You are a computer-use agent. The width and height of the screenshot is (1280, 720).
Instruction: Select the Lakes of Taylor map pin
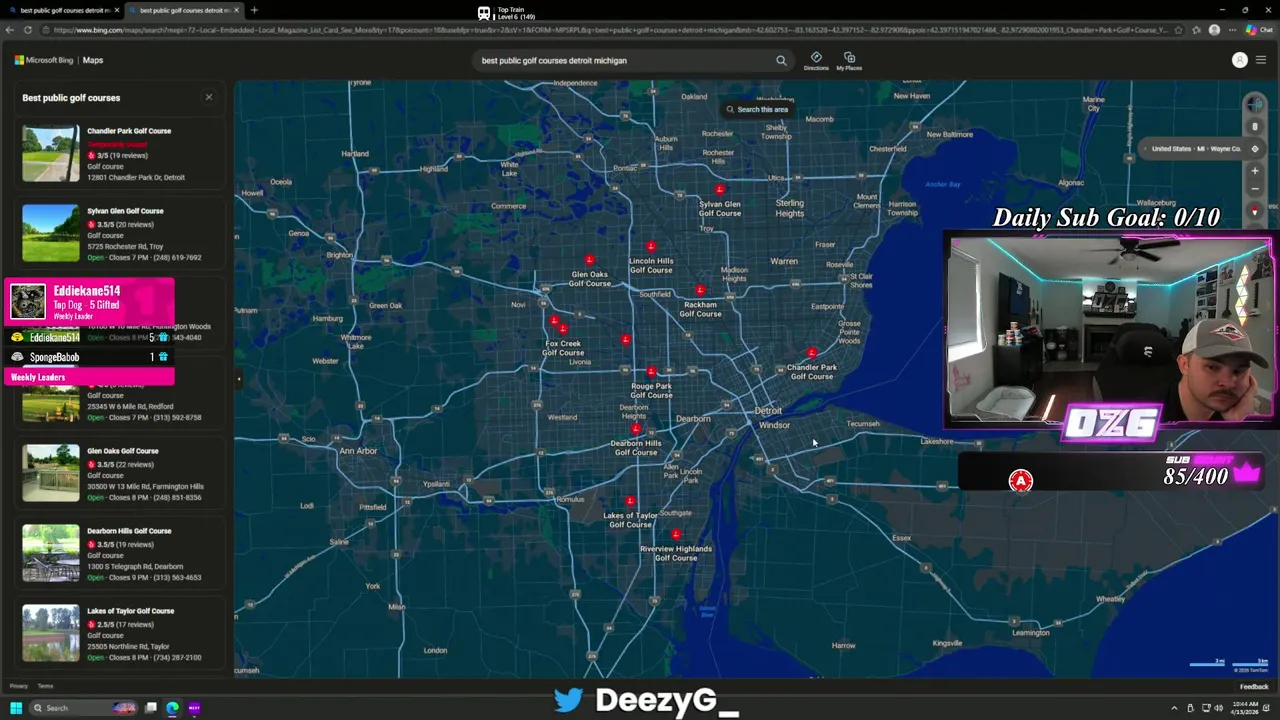[630, 501]
